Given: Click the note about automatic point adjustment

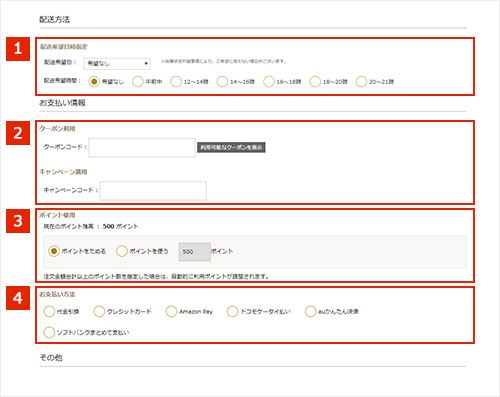Looking at the screenshot, I should pyautogui.click(x=156, y=276).
